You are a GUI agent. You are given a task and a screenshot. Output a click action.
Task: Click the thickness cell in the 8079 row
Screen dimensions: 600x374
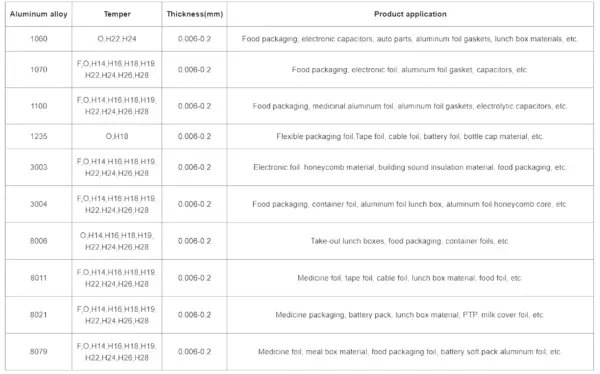[194, 351]
